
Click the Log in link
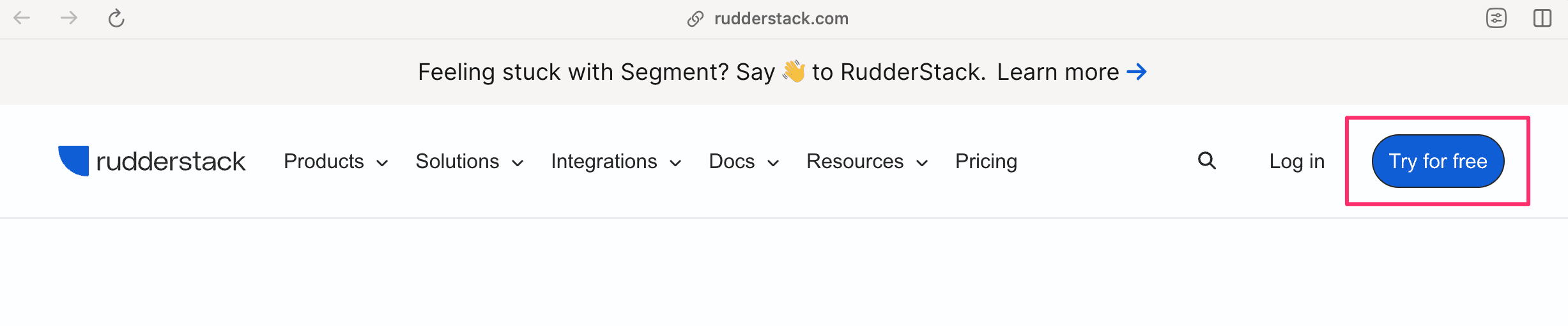coord(1296,161)
